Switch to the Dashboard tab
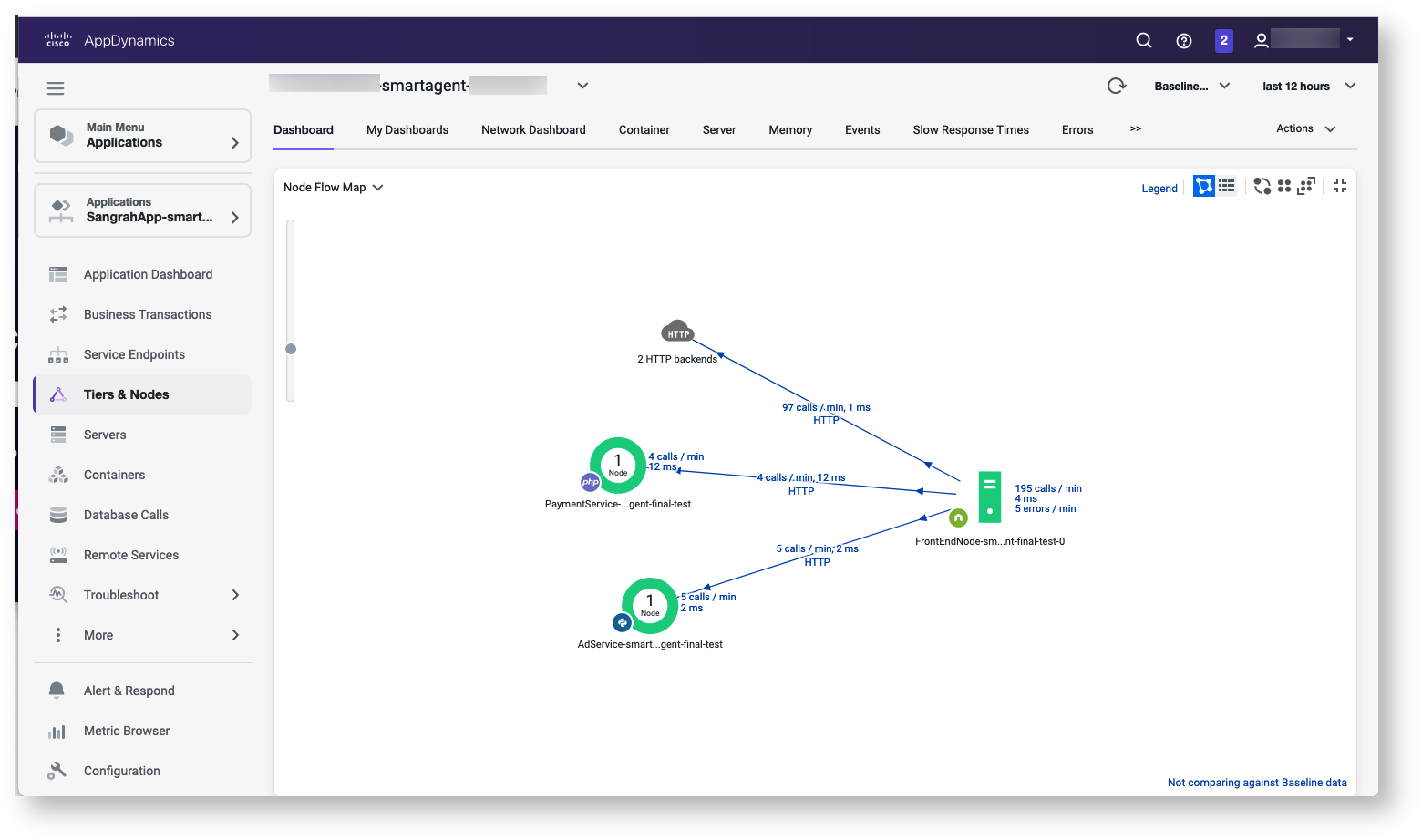The height and width of the screenshot is (840, 1422). pyautogui.click(x=304, y=129)
